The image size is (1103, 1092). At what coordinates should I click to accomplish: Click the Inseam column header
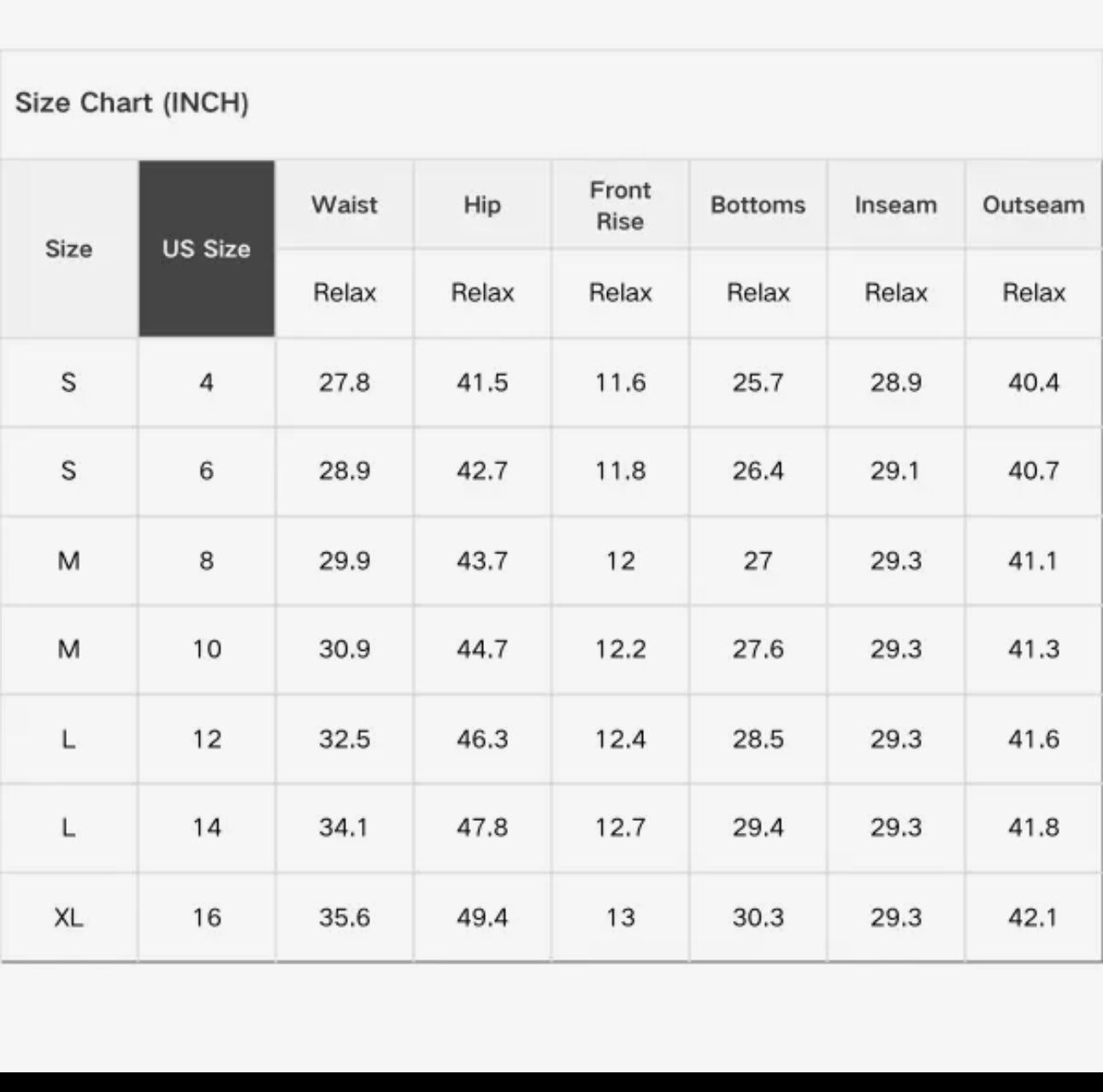(895, 205)
